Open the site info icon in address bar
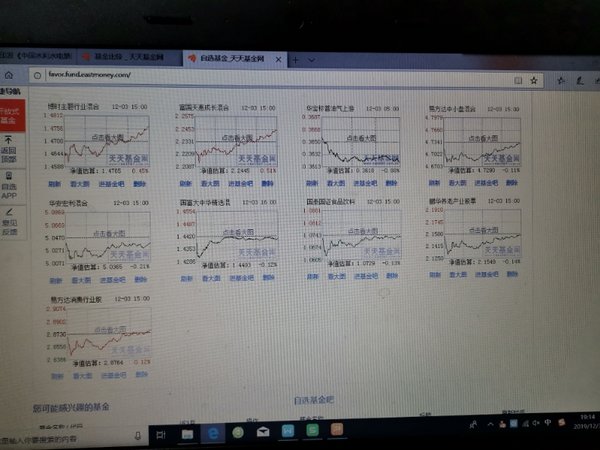This screenshot has width=600, height=450. [x=37, y=75]
